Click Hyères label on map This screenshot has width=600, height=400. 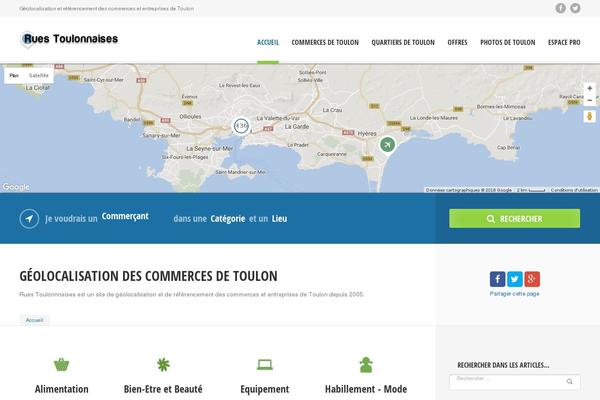(x=367, y=134)
